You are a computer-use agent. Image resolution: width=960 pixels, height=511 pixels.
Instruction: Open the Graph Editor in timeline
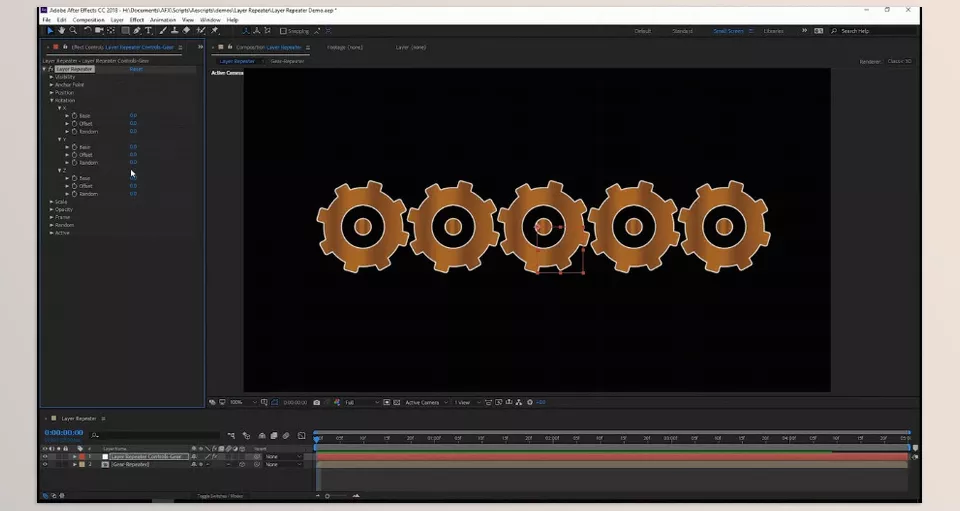[301, 436]
